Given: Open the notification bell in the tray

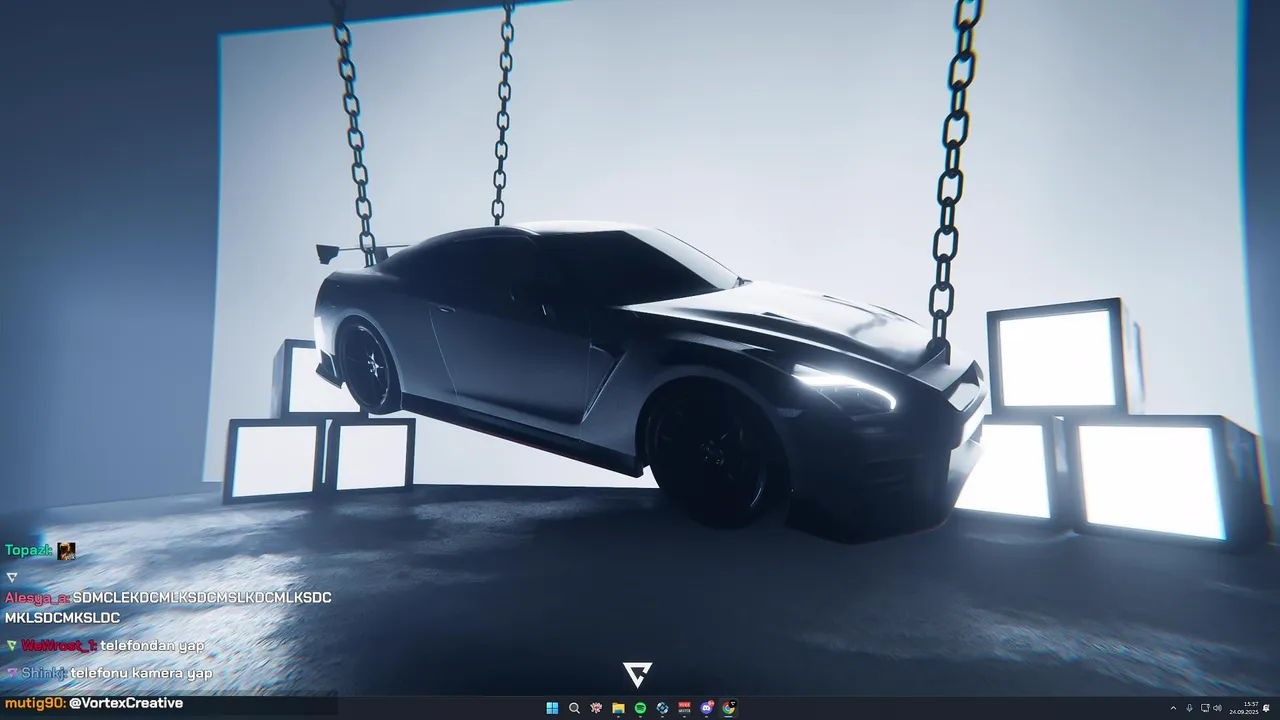Looking at the screenshot, I should 1266,708.
